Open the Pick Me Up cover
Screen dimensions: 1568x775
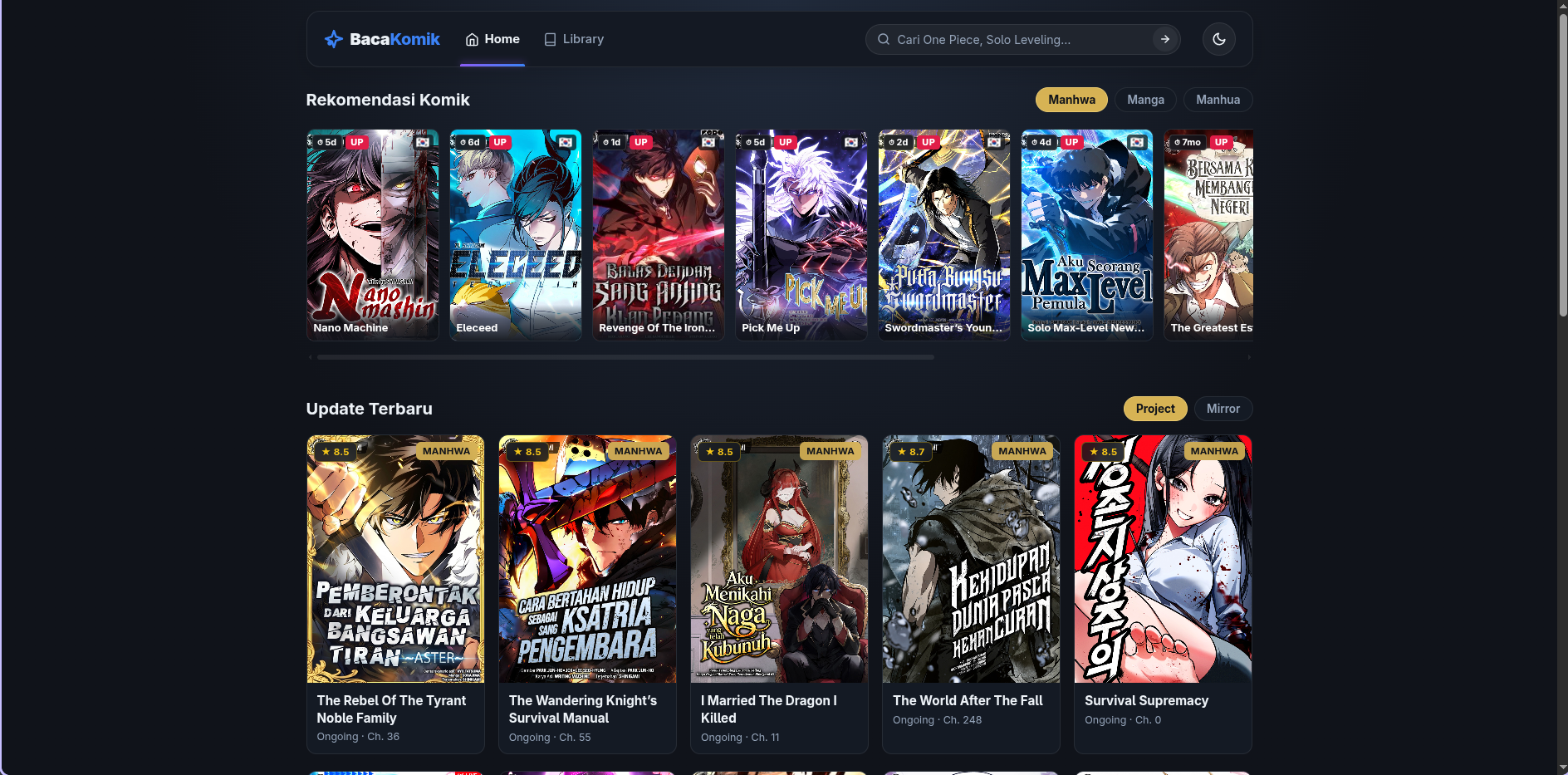coord(801,235)
